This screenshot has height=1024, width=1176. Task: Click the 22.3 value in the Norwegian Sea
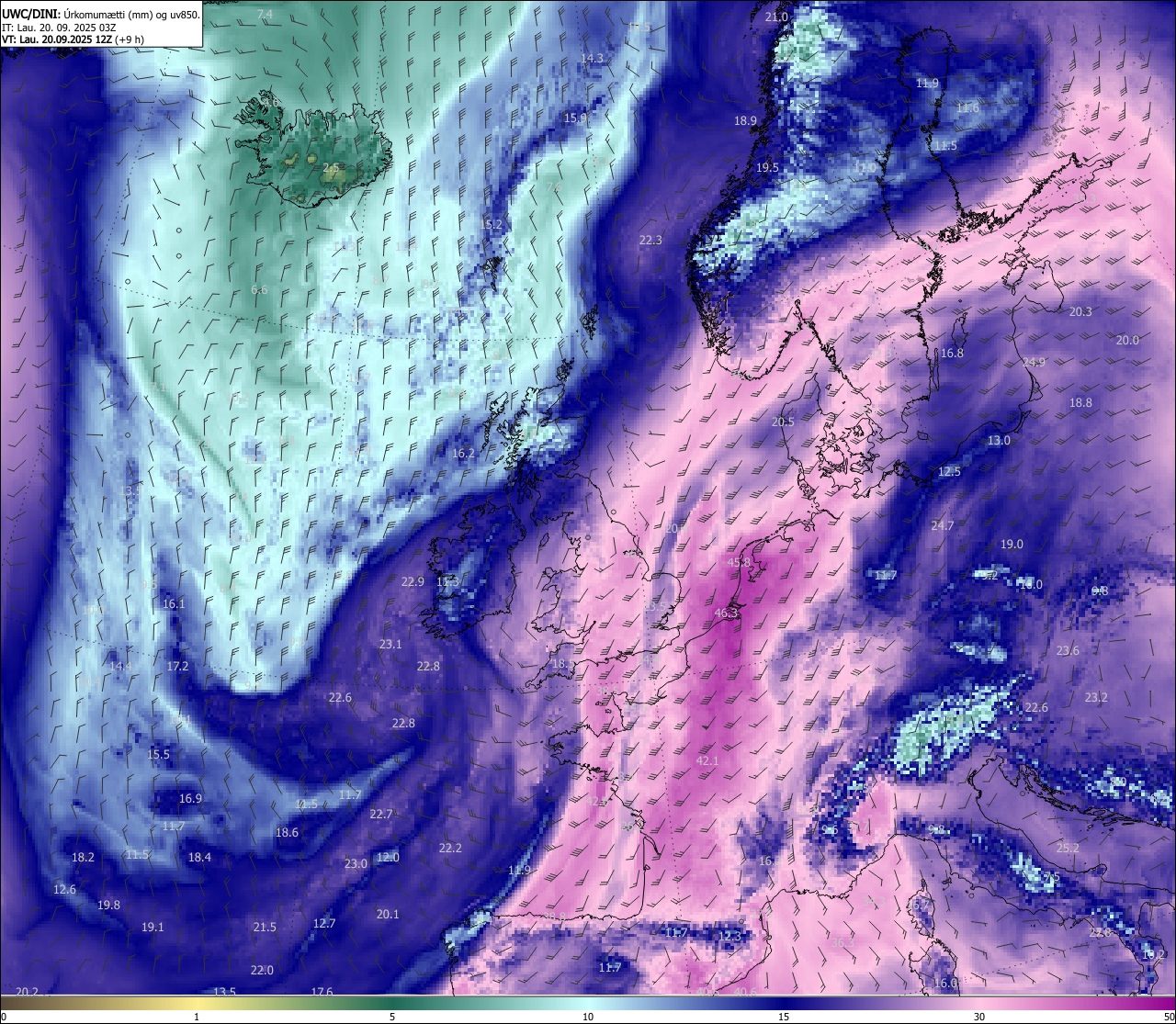(x=650, y=240)
